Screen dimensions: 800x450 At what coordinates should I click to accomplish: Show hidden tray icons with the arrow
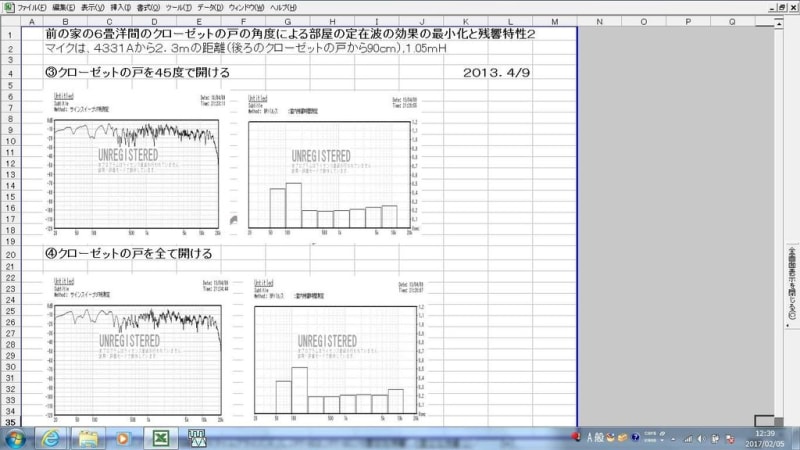673,439
